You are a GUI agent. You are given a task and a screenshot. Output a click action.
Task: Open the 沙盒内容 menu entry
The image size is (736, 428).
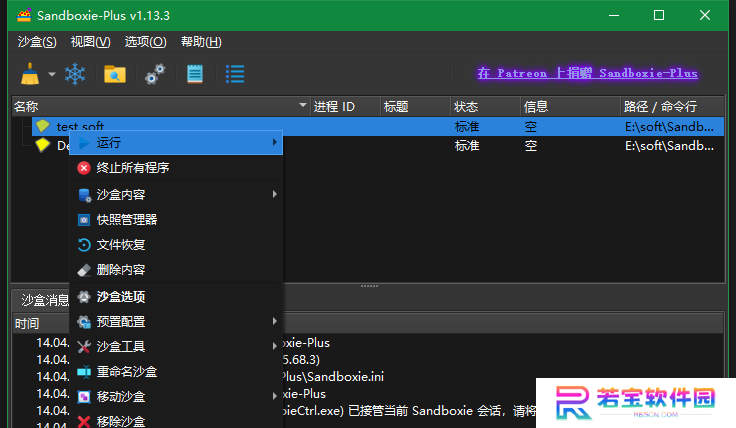coord(176,194)
